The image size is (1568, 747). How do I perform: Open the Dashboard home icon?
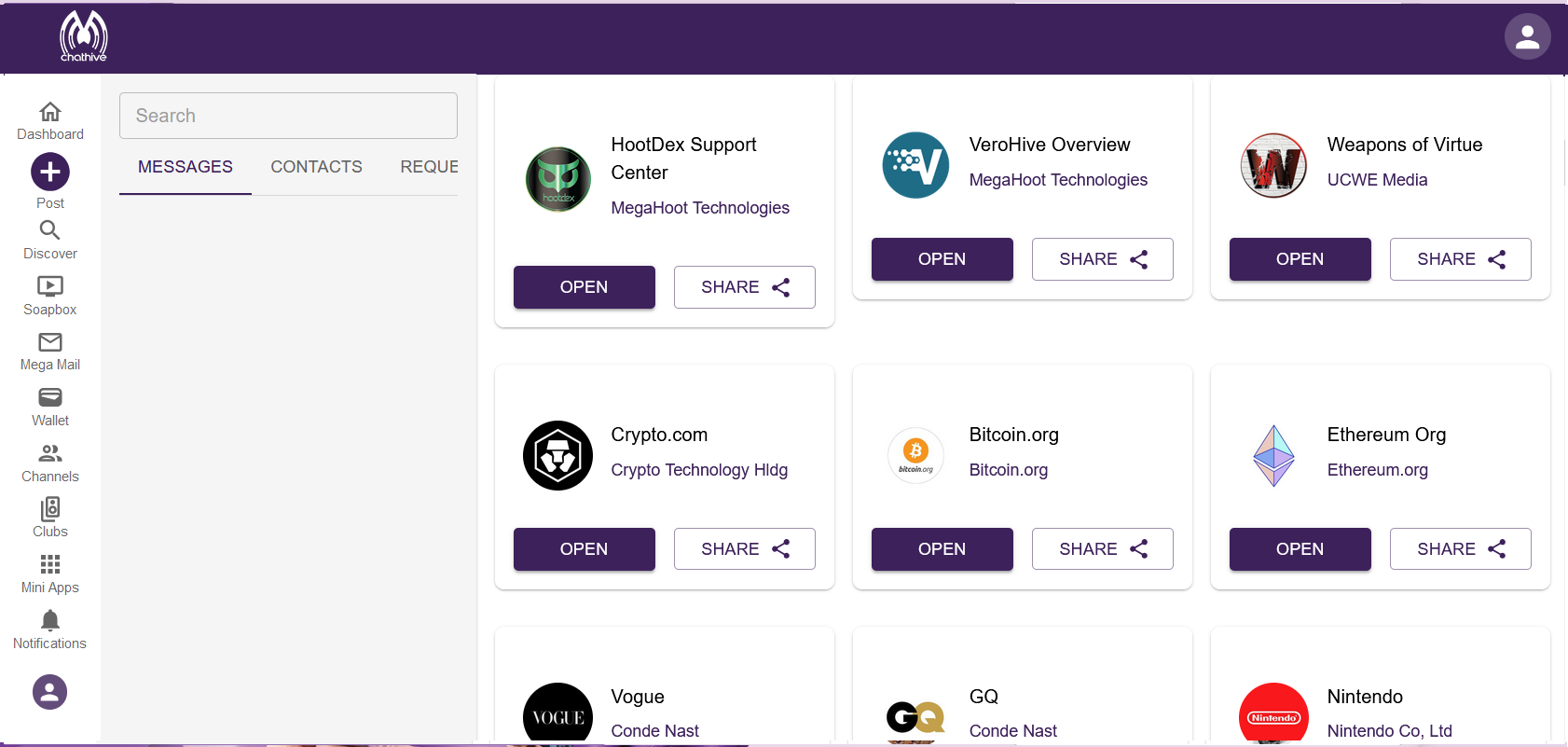coord(50,113)
